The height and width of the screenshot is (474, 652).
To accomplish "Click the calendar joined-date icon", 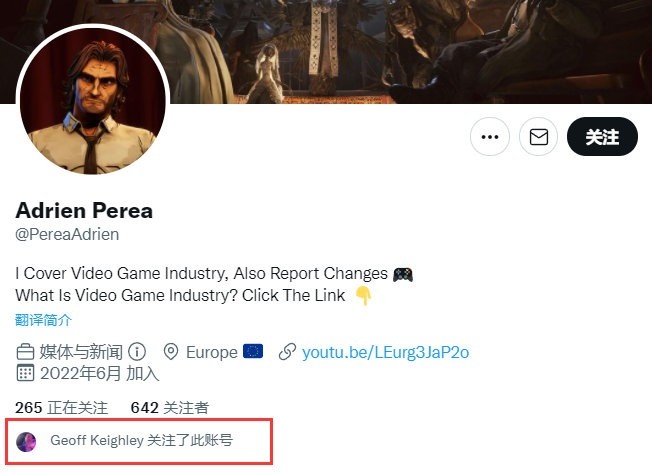I will (26, 374).
